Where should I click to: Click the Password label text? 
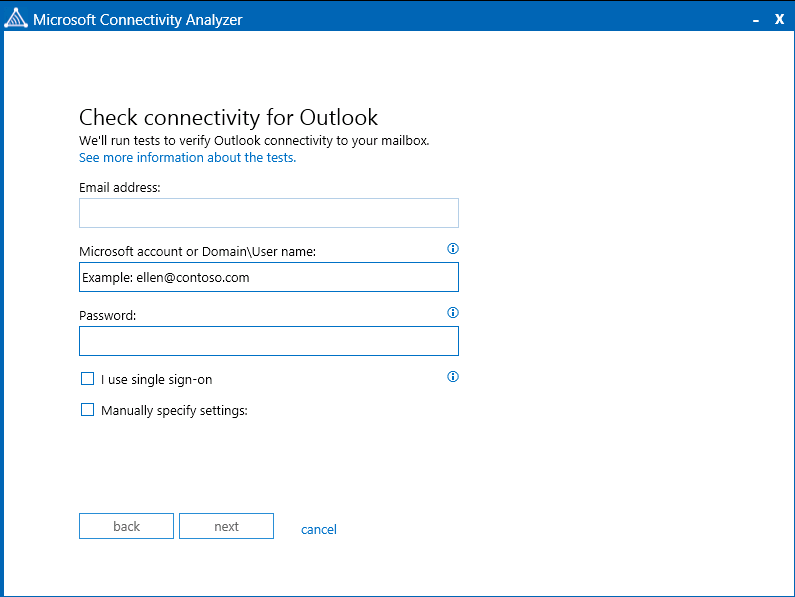107,315
